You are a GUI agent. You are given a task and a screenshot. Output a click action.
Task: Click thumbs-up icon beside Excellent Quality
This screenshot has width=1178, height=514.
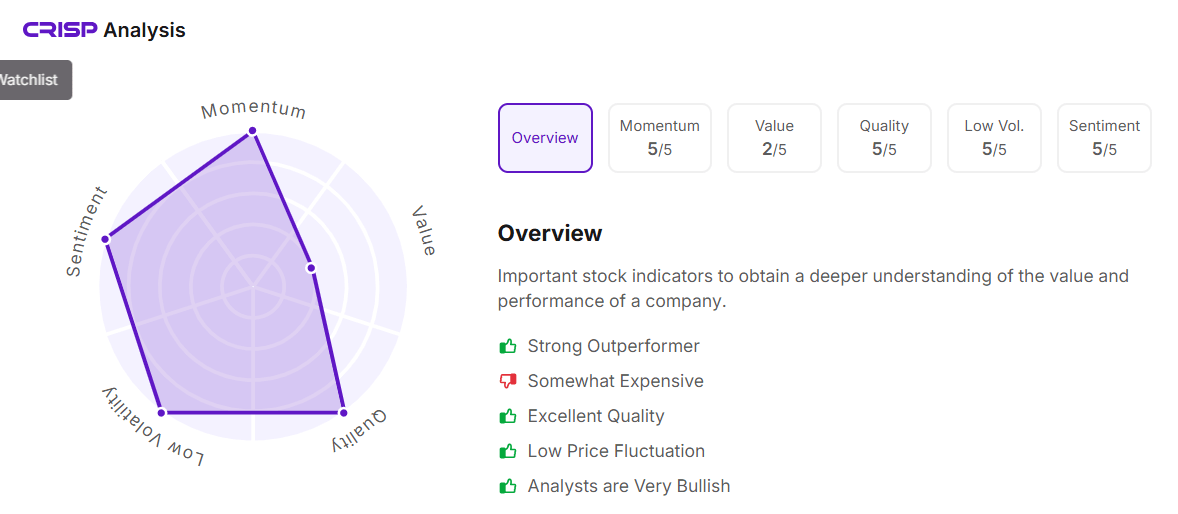click(508, 416)
